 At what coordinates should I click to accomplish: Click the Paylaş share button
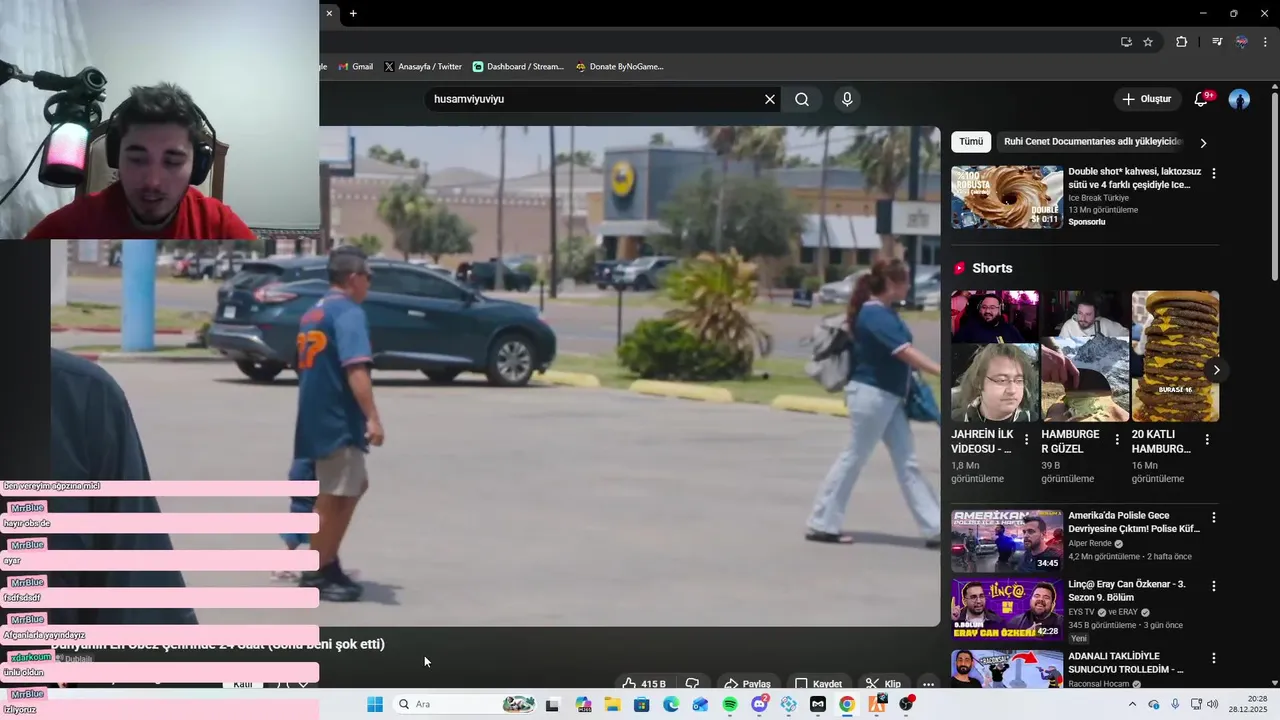(748, 684)
